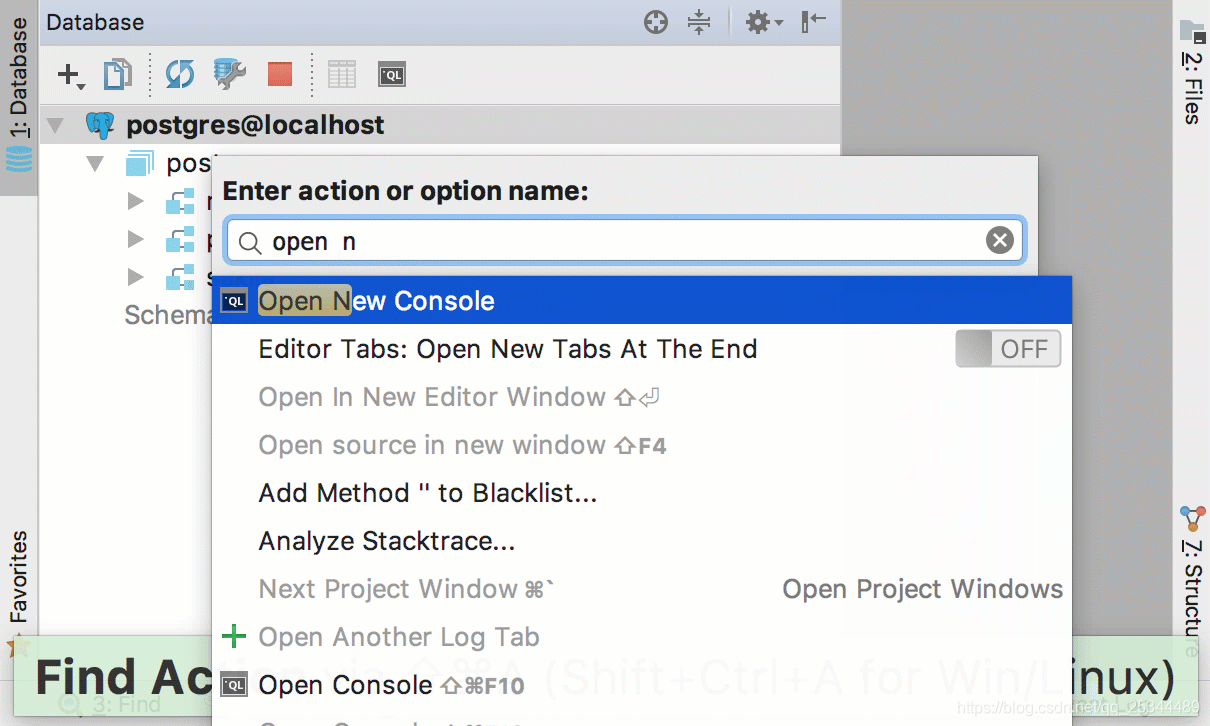
Task: Refresh the database with the synchronize icon
Action: coord(180,74)
